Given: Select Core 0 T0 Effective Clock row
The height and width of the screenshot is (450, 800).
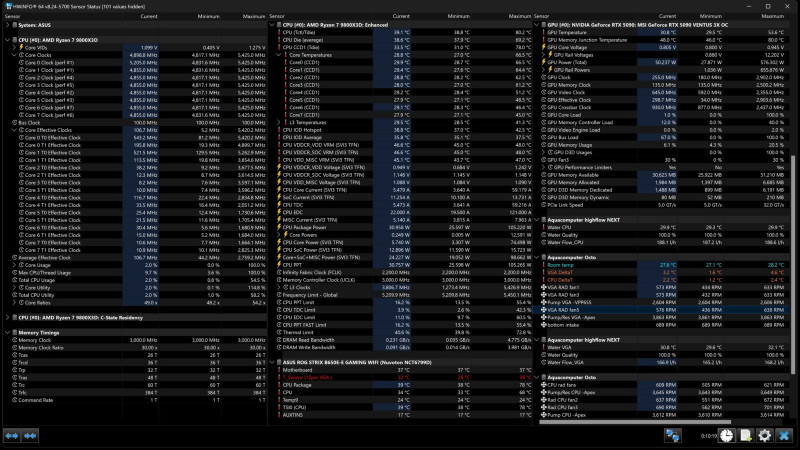Looking at the screenshot, I should (134, 138).
